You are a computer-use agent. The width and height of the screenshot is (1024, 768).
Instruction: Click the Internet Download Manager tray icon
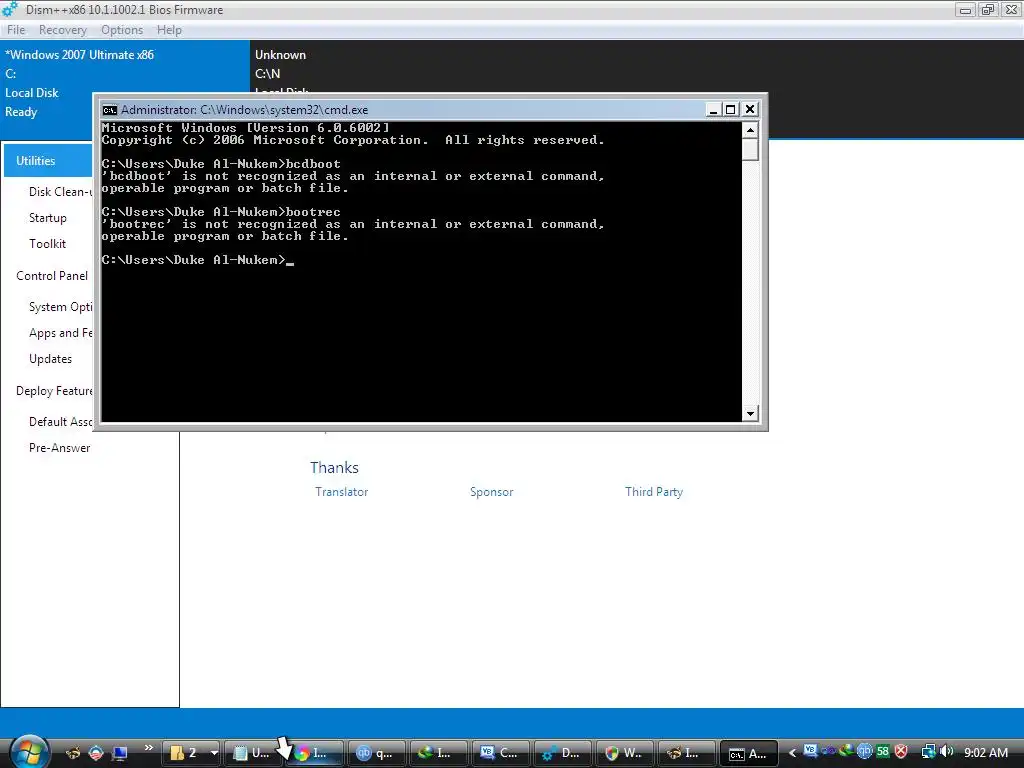click(x=846, y=751)
